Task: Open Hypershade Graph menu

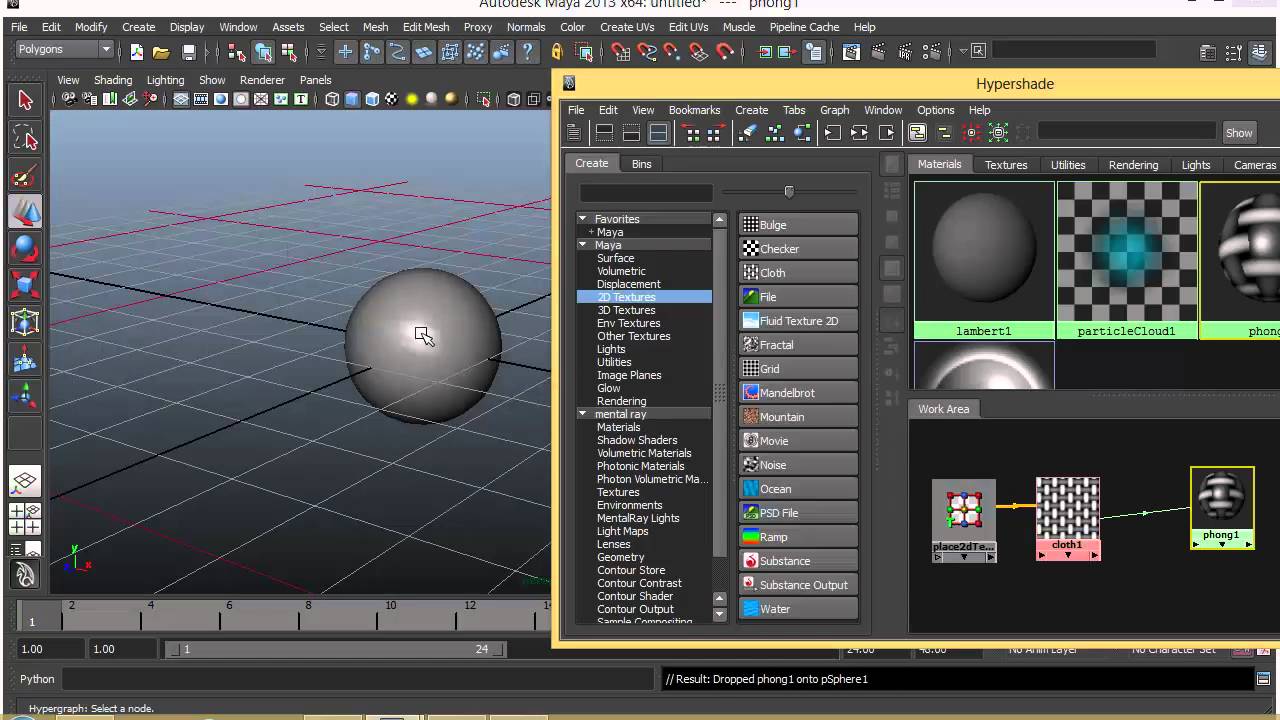Action: [834, 110]
